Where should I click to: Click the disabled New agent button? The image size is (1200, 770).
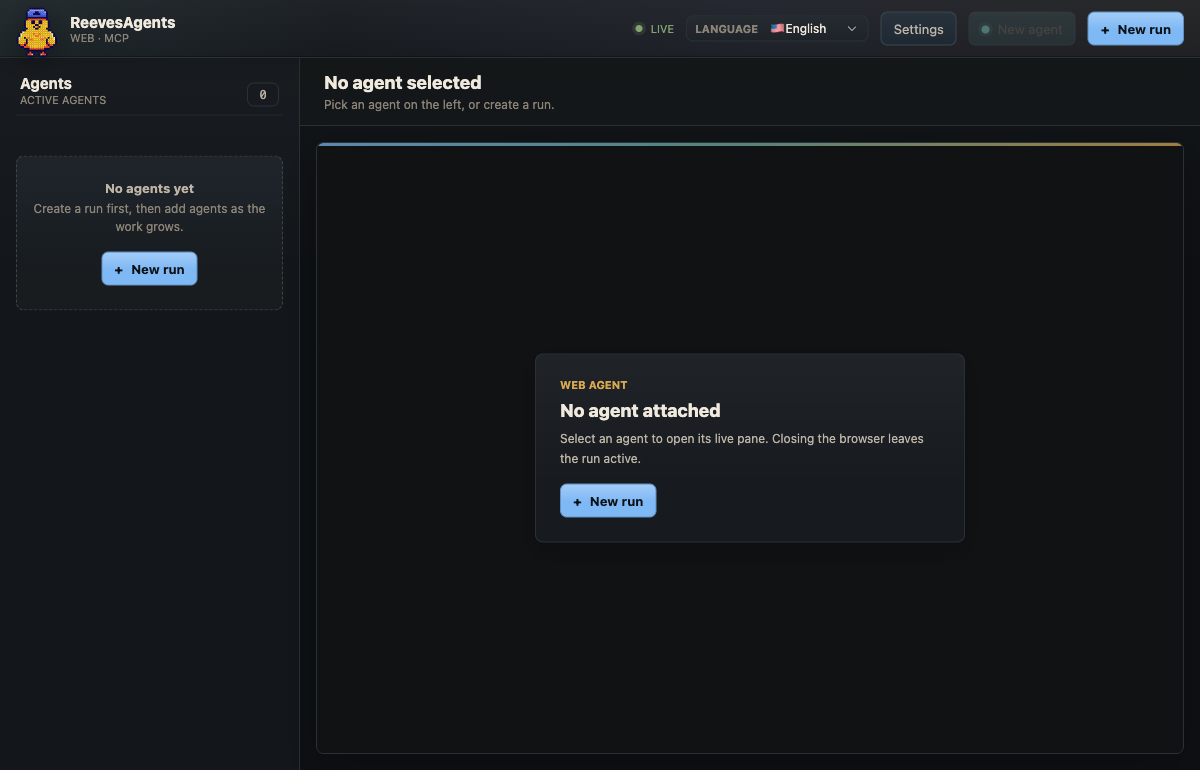coord(1021,29)
